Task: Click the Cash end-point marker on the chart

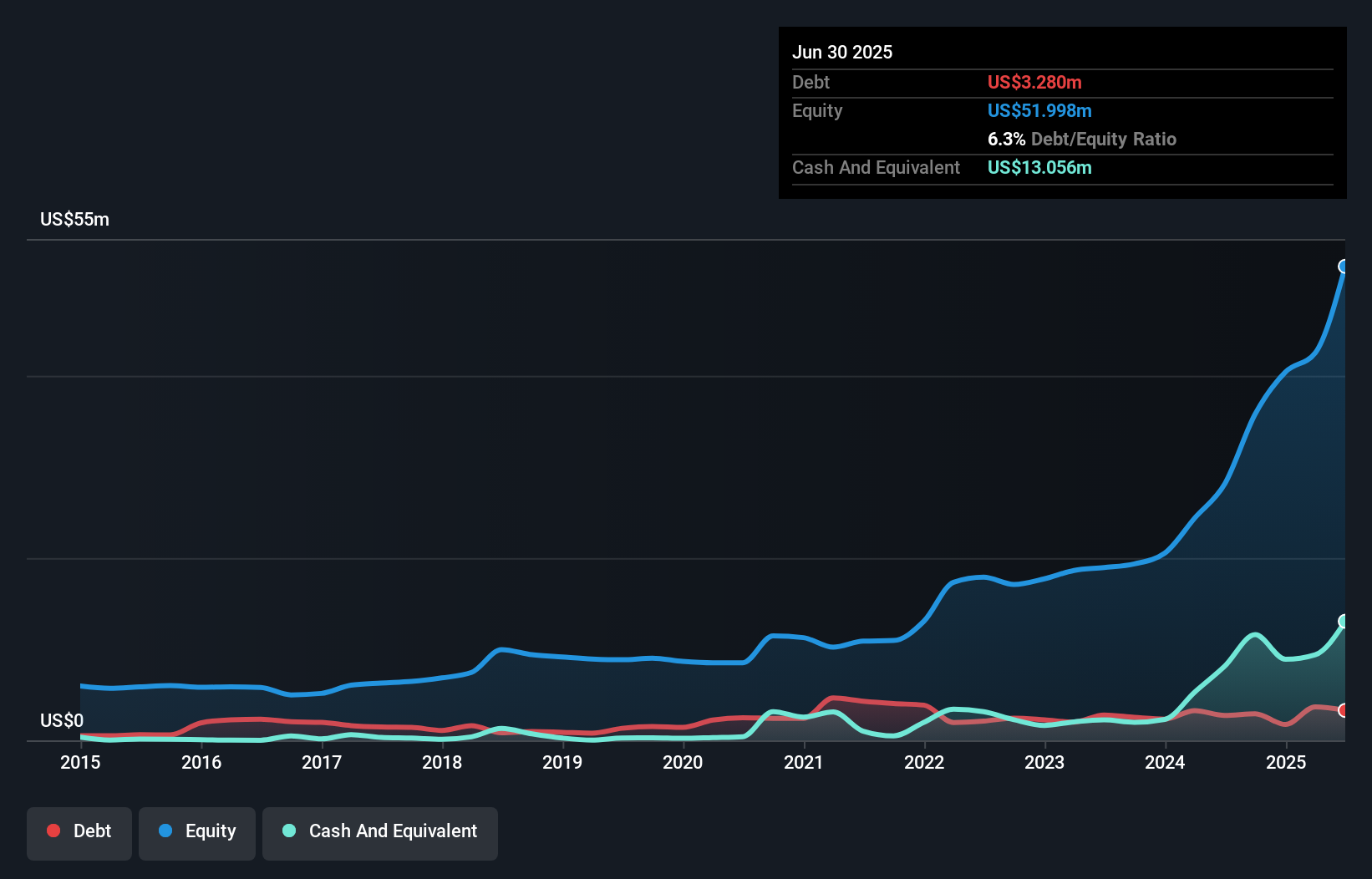Action: point(1344,621)
